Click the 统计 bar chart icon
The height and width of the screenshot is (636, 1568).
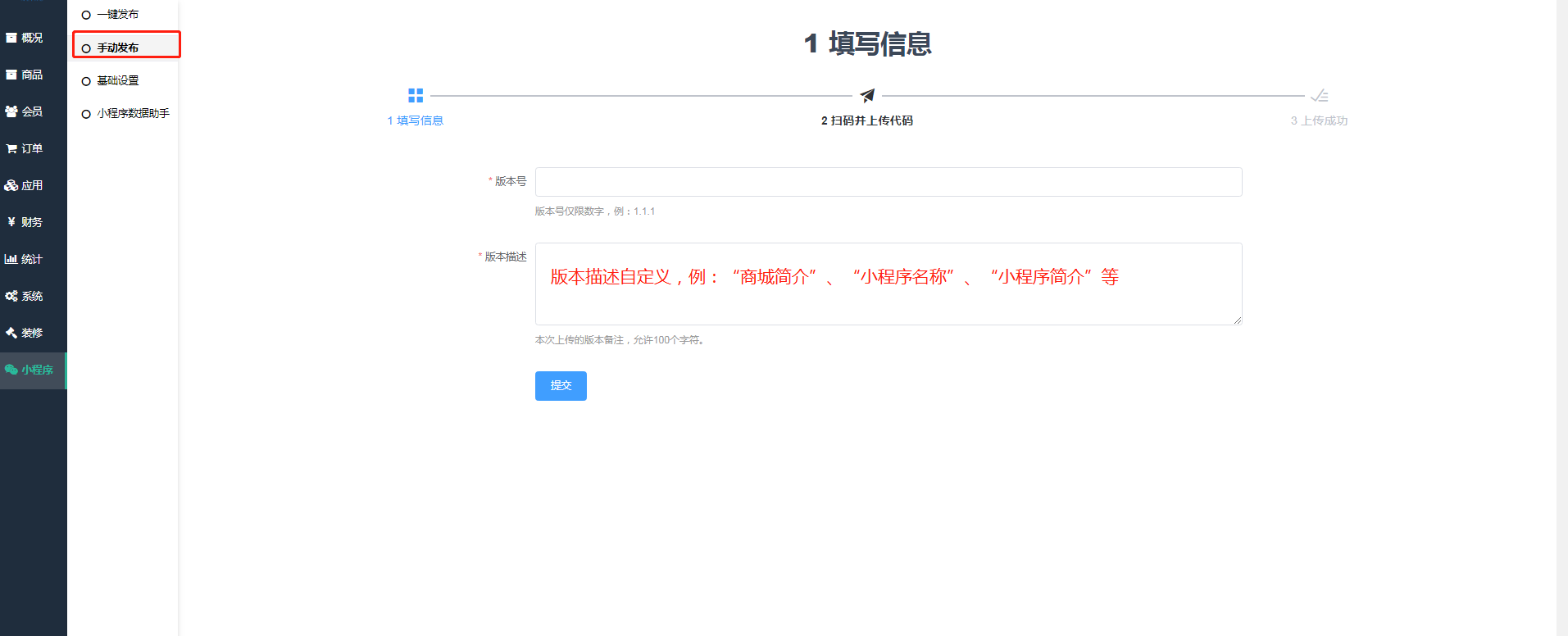tap(11, 259)
